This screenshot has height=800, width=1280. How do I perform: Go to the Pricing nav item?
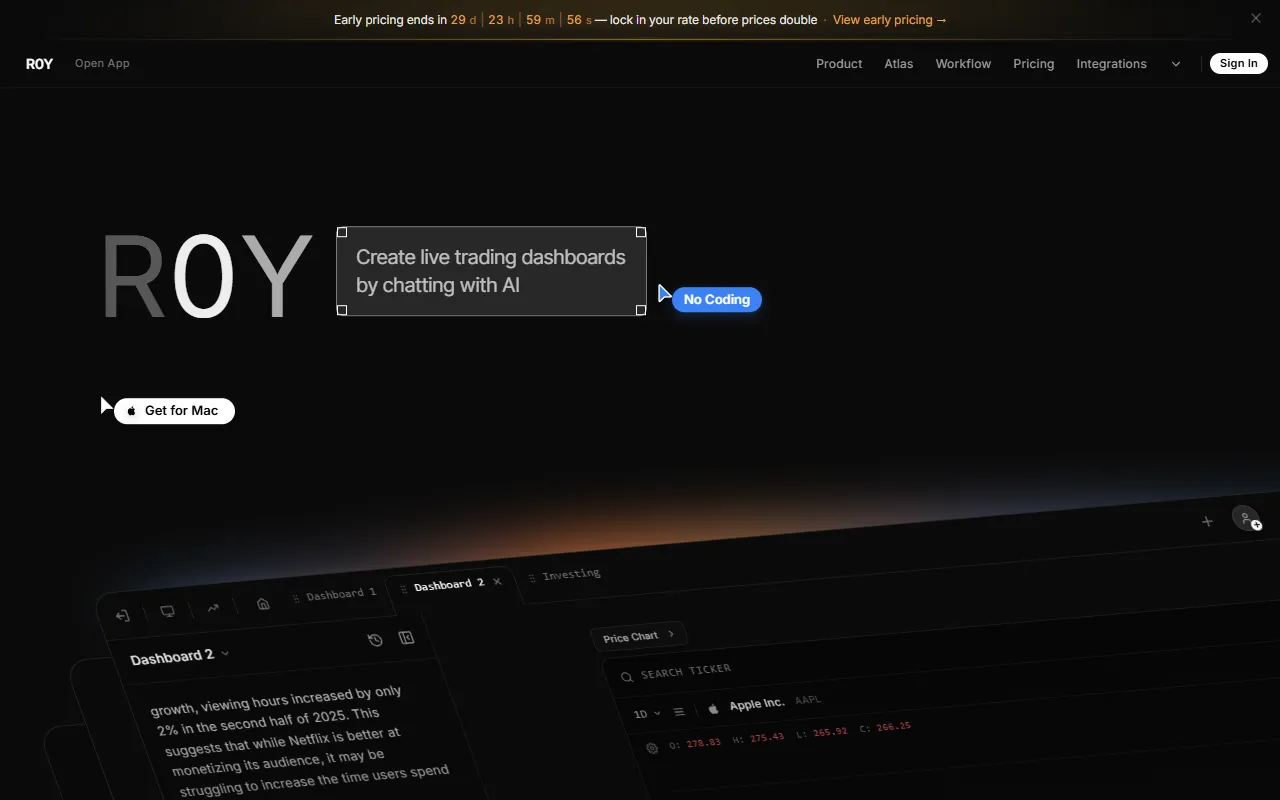(x=1033, y=64)
